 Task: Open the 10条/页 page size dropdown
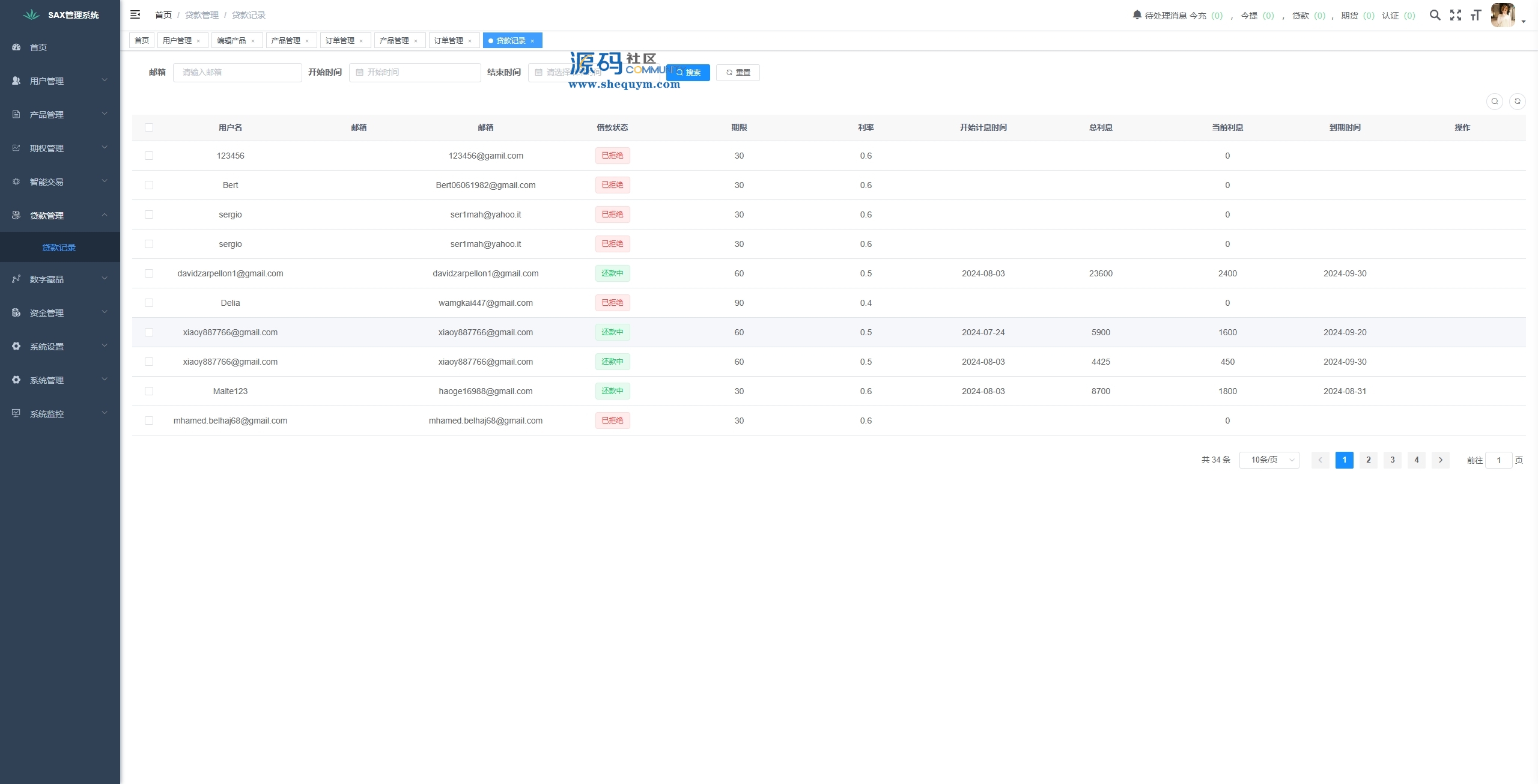coord(1269,460)
